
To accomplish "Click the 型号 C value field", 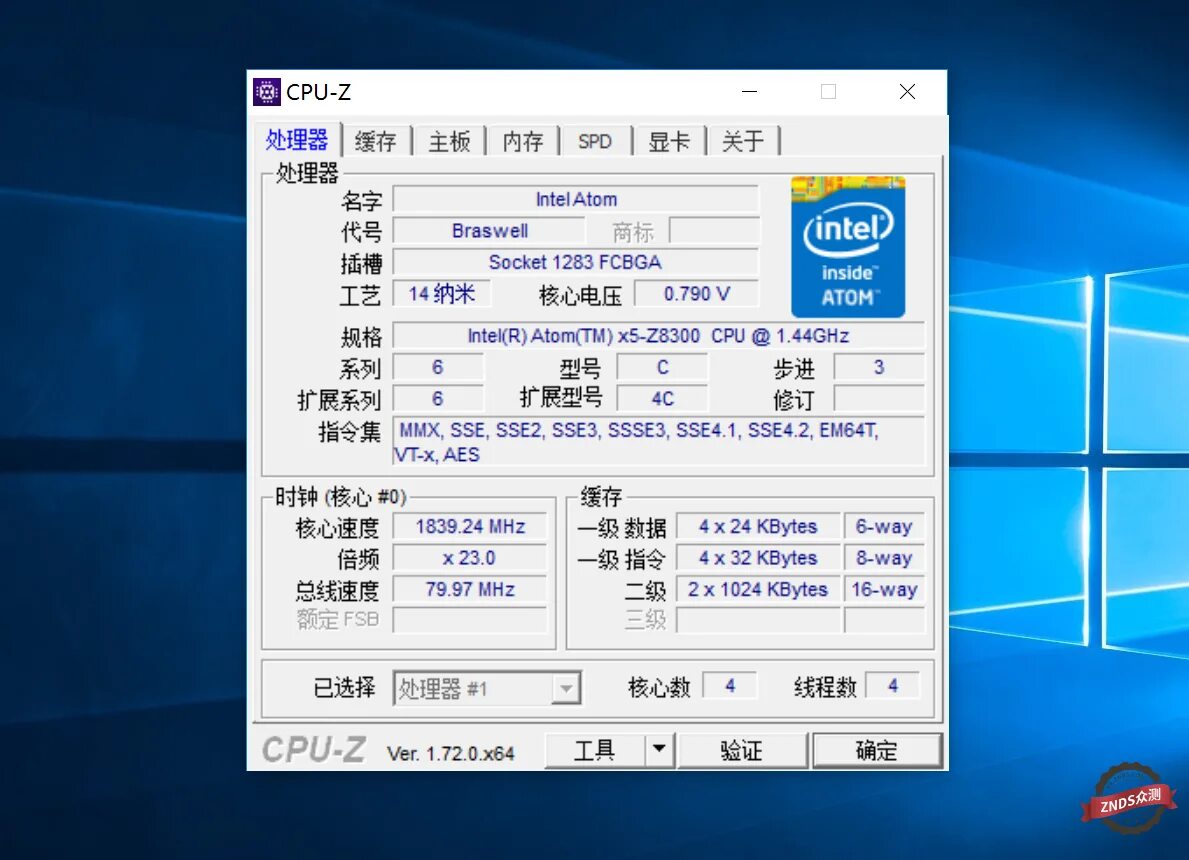I will [x=663, y=367].
